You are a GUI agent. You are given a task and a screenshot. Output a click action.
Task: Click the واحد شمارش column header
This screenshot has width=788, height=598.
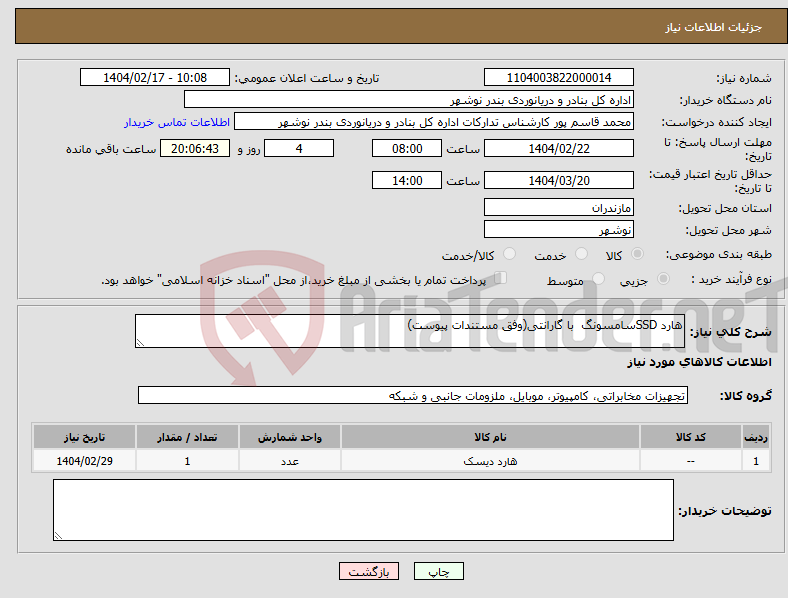pos(290,437)
